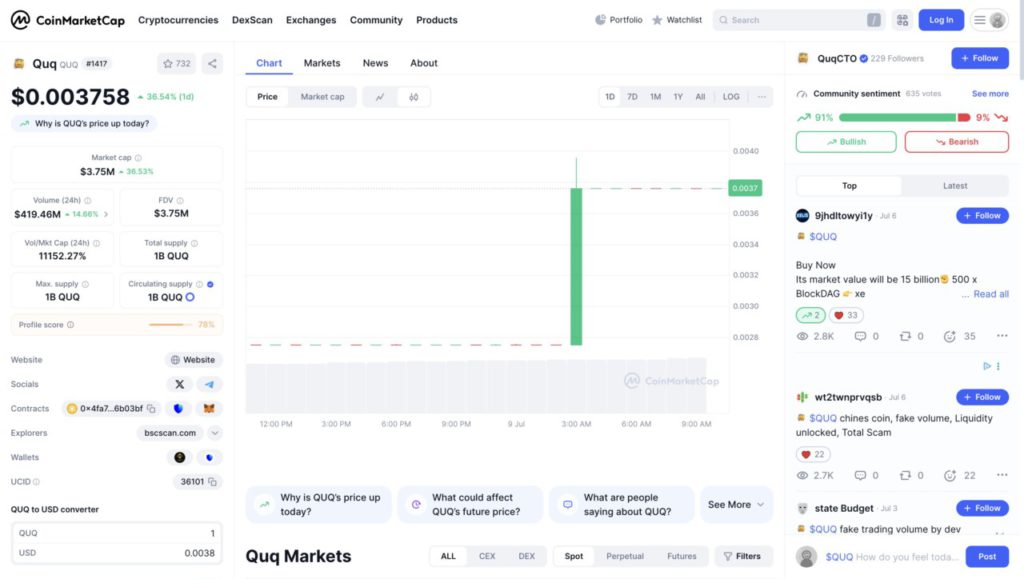Click the 'How do you feel today' post input

click(891, 557)
